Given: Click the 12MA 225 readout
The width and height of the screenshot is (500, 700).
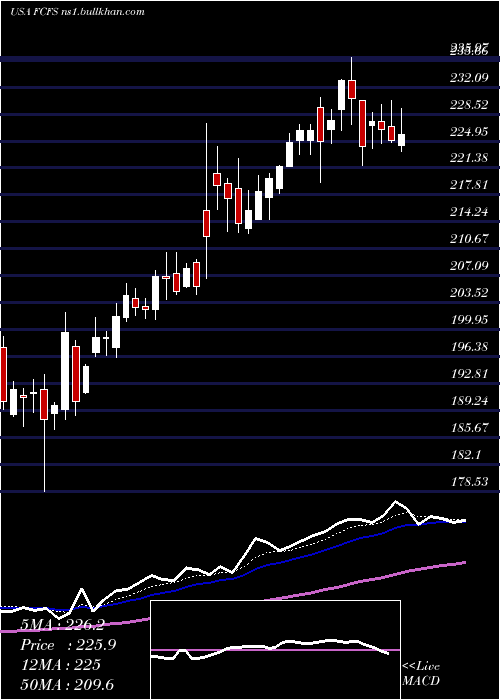Looking at the screenshot, I should [x=60, y=665].
